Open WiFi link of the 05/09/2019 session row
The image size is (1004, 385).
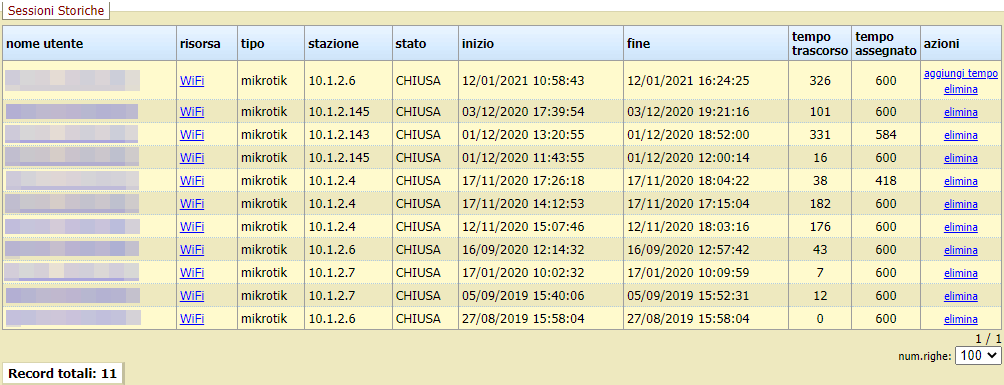(192, 296)
